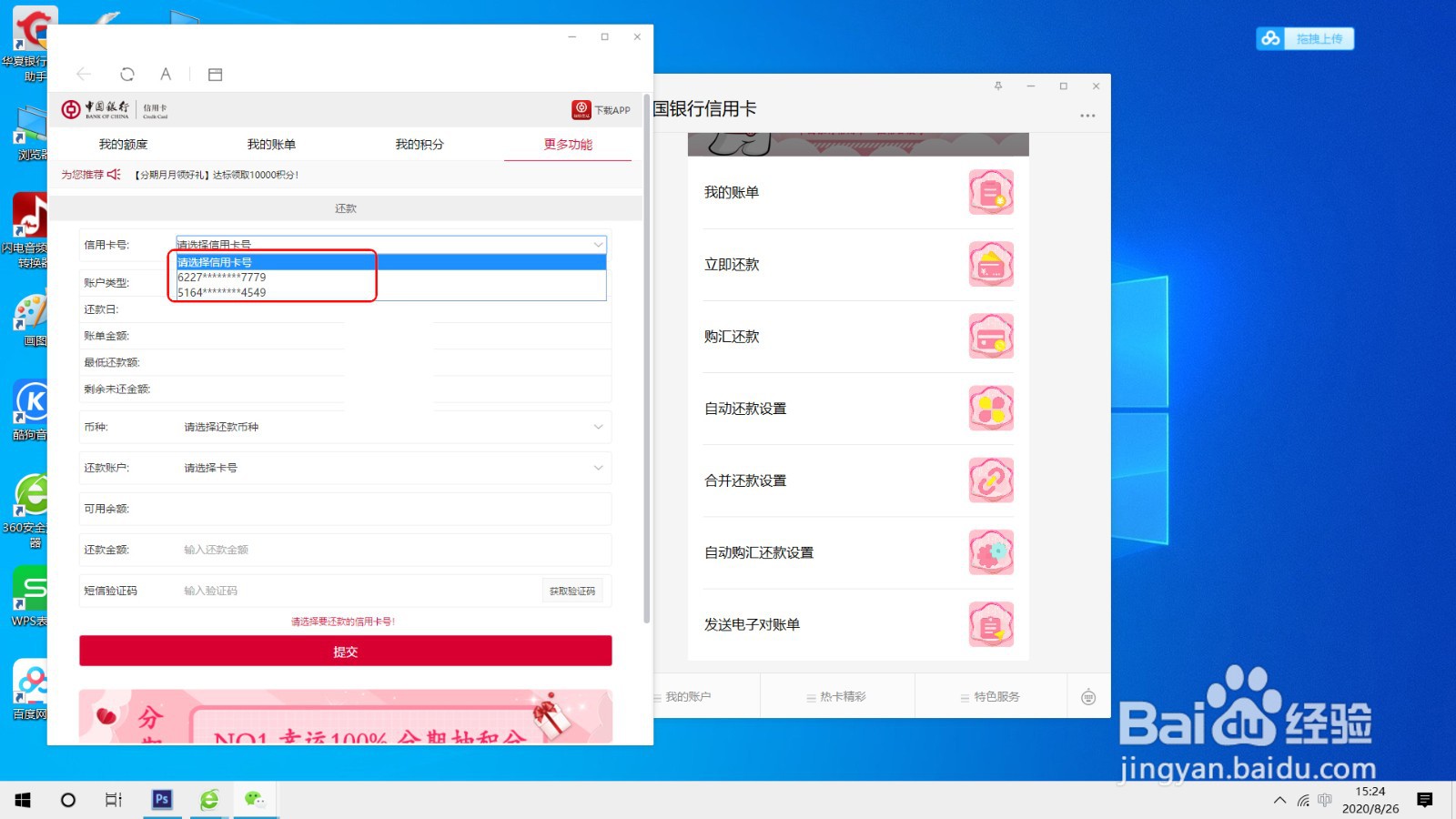This screenshot has width=1456, height=819.
Task: Click the 立即还款 wallet icon
Action: [991, 264]
